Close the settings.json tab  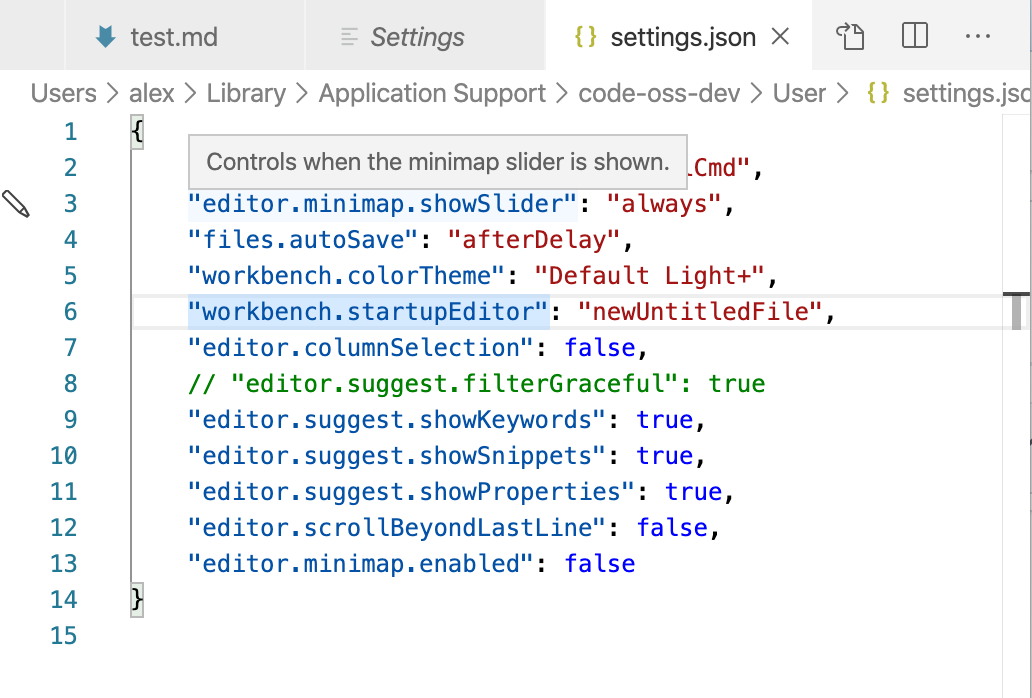[x=779, y=35]
